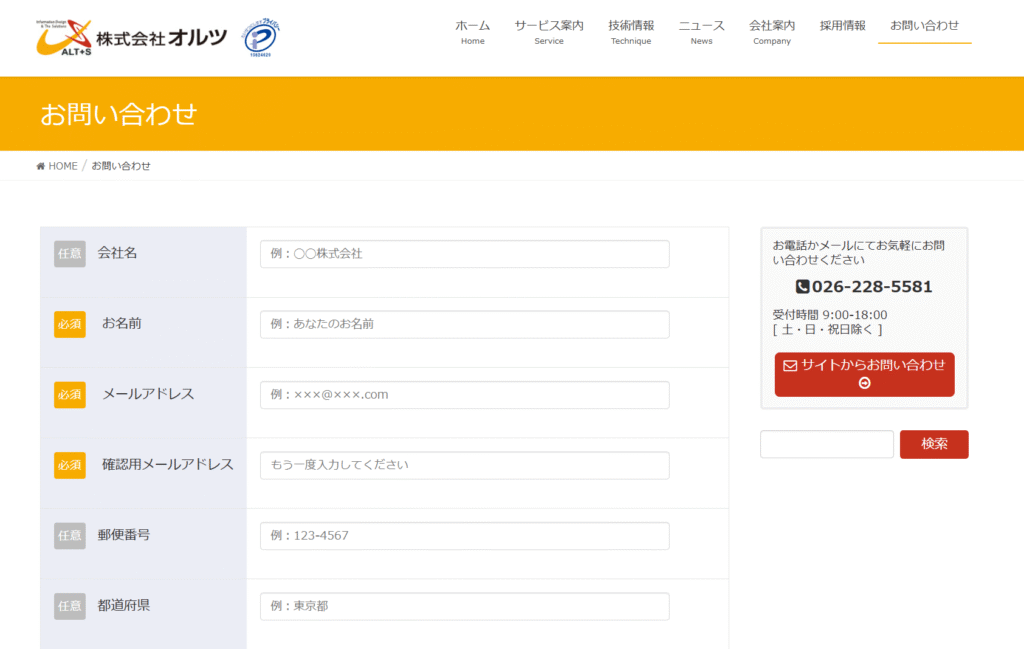Focus the お名前 name input field
Screen dimensions: 1024x649
point(464,324)
